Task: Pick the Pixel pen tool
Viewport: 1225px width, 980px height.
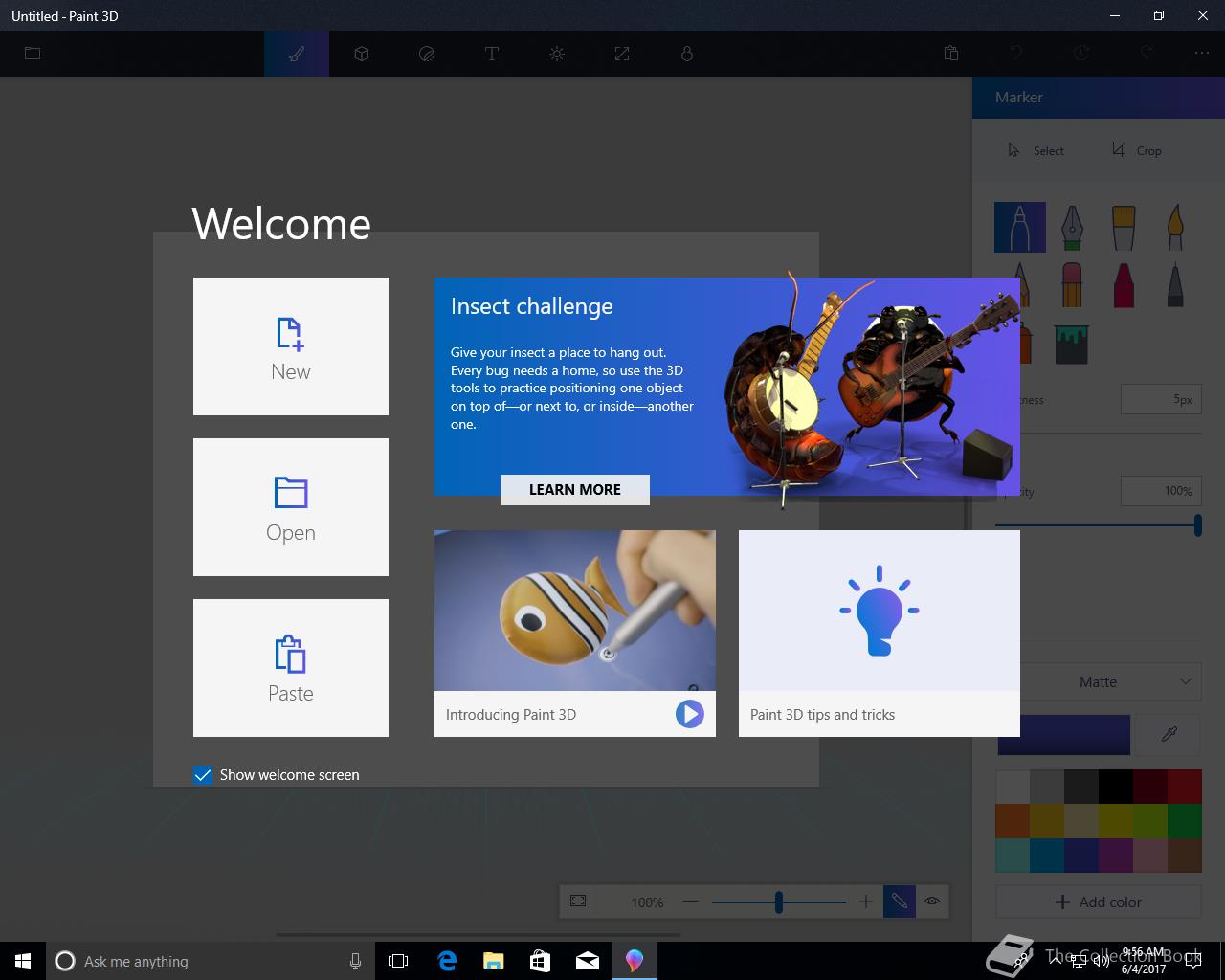Action: pyautogui.click(x=1175, y=284)
